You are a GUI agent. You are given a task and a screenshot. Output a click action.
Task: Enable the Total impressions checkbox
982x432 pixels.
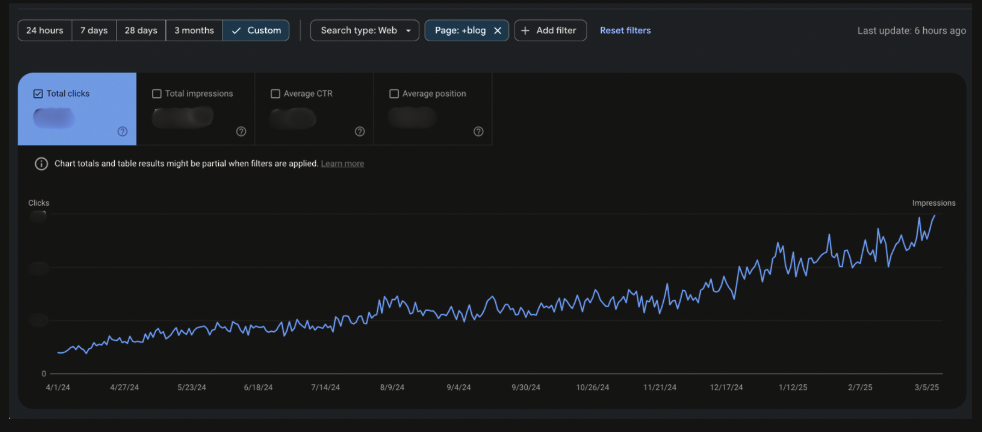point(157,94)
